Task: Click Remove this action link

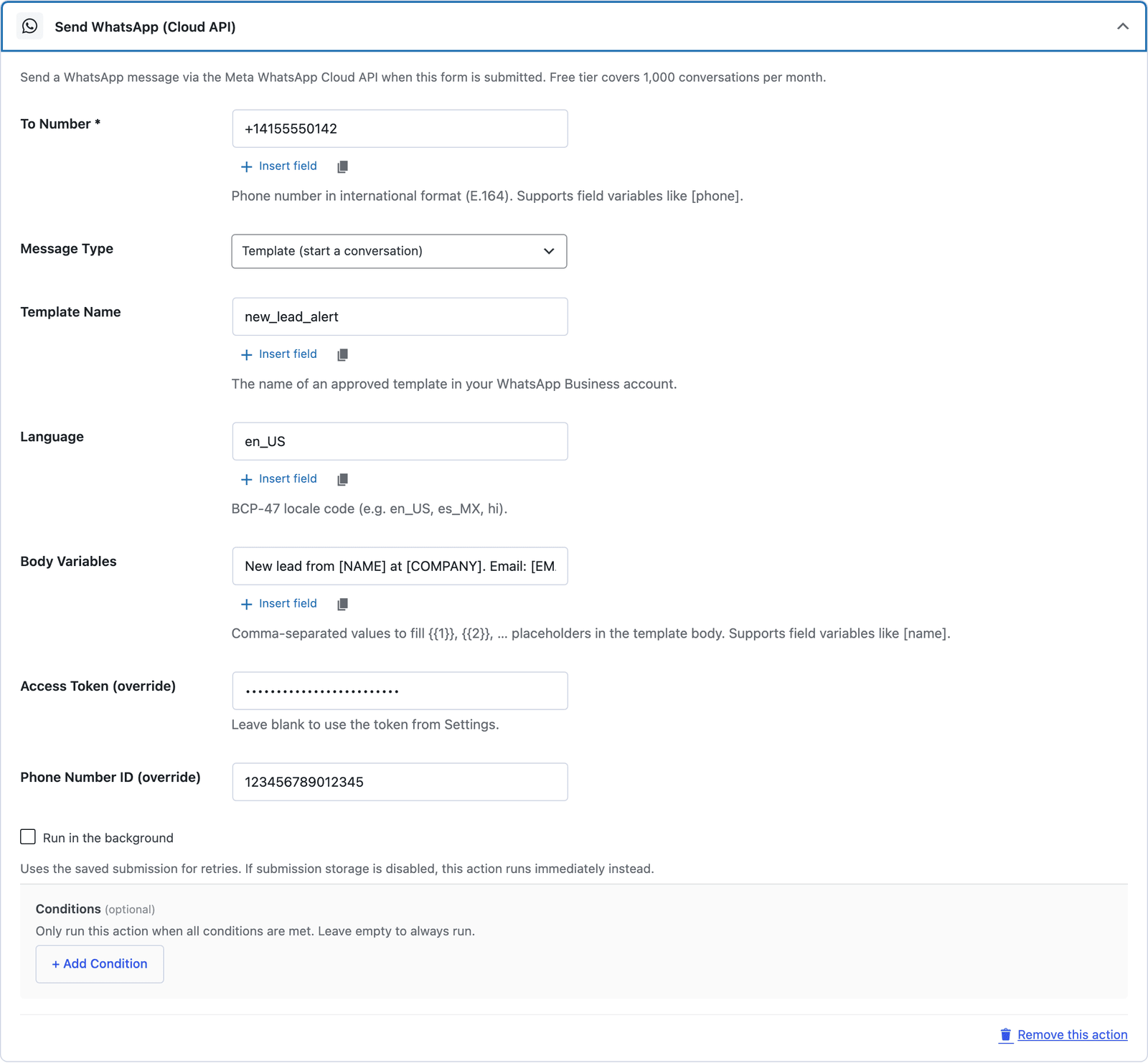Action: coord(1072,1034)
